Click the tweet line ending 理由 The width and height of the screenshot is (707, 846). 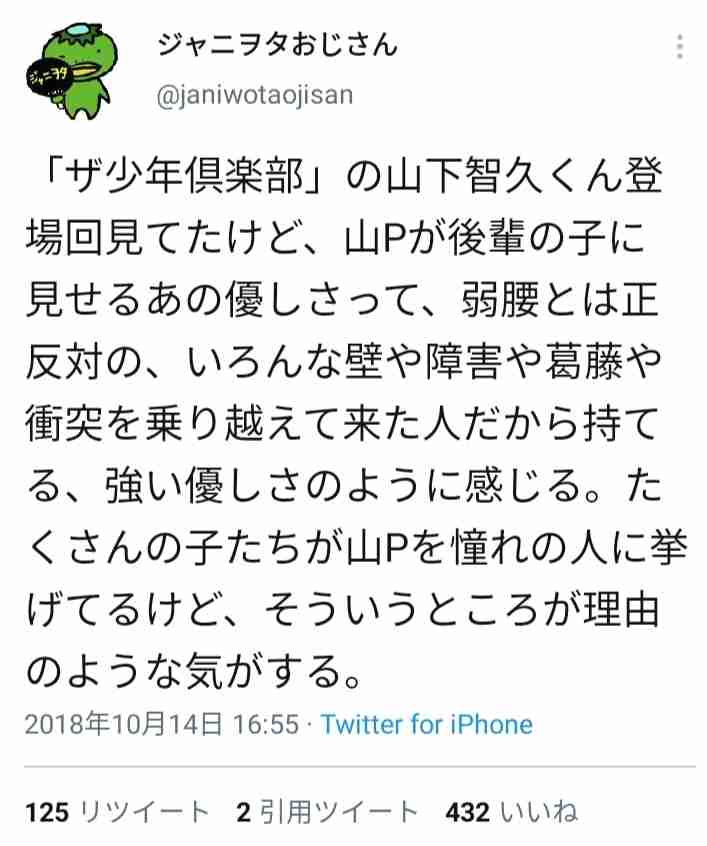click(x=343, y=610)
